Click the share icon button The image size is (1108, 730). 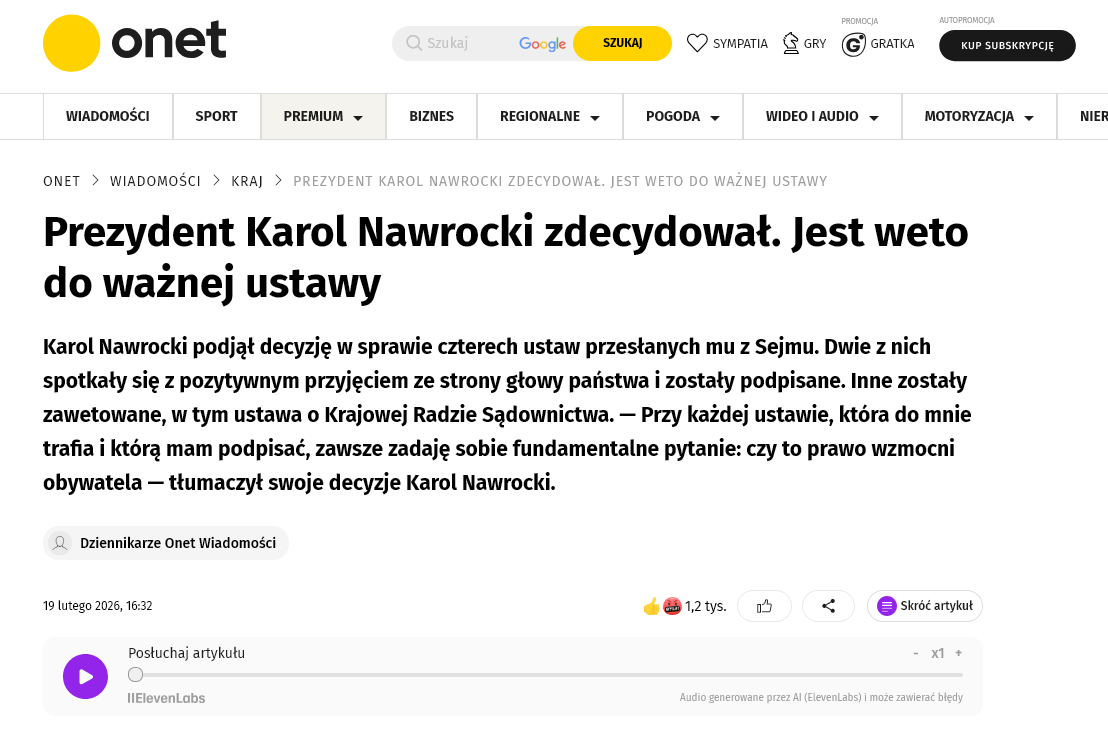pyautogui.click(x=828, y=606)
